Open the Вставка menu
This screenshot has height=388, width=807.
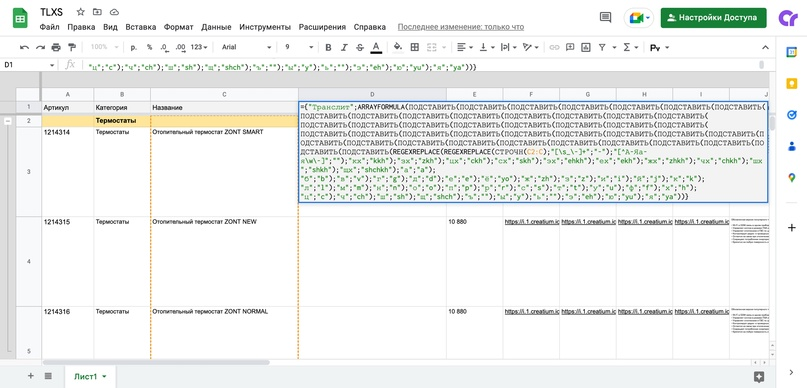pyautogui.click(x=141, y=27)
